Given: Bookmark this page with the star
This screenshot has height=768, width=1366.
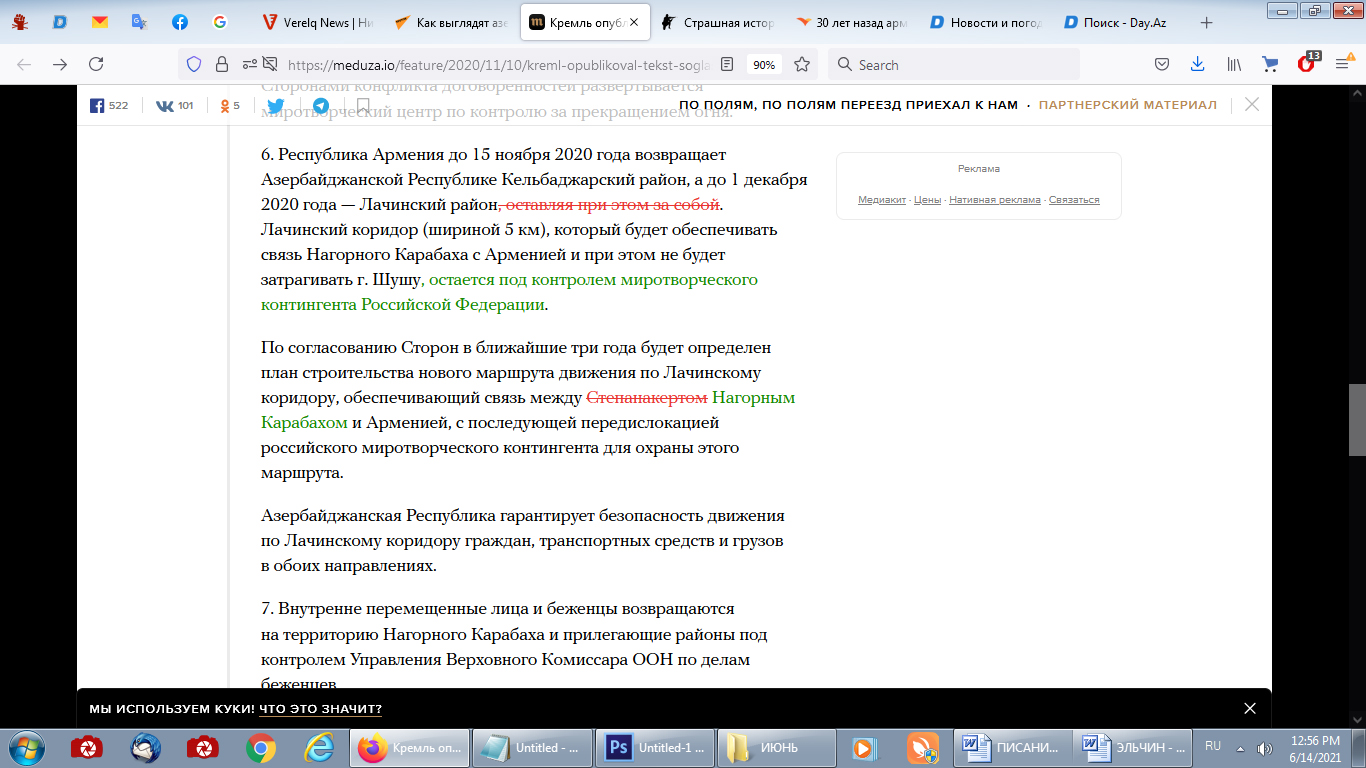Looking at the screenshot, I should pos(802,65).
